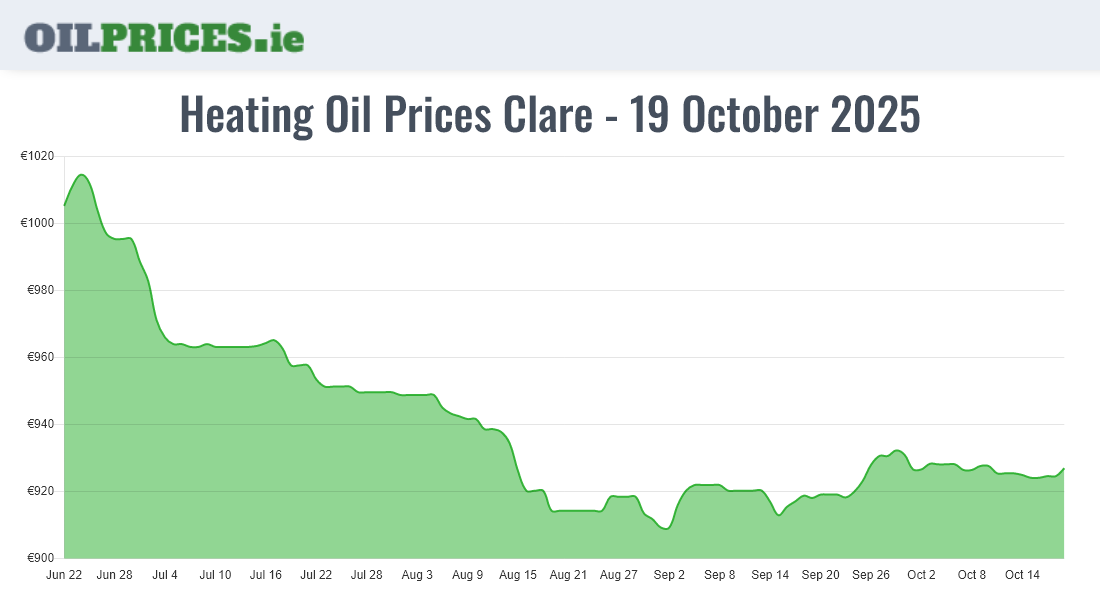Click the OILPRICES.ie logo
This screenshot has height=600, width=1100.
pos(164,37)
